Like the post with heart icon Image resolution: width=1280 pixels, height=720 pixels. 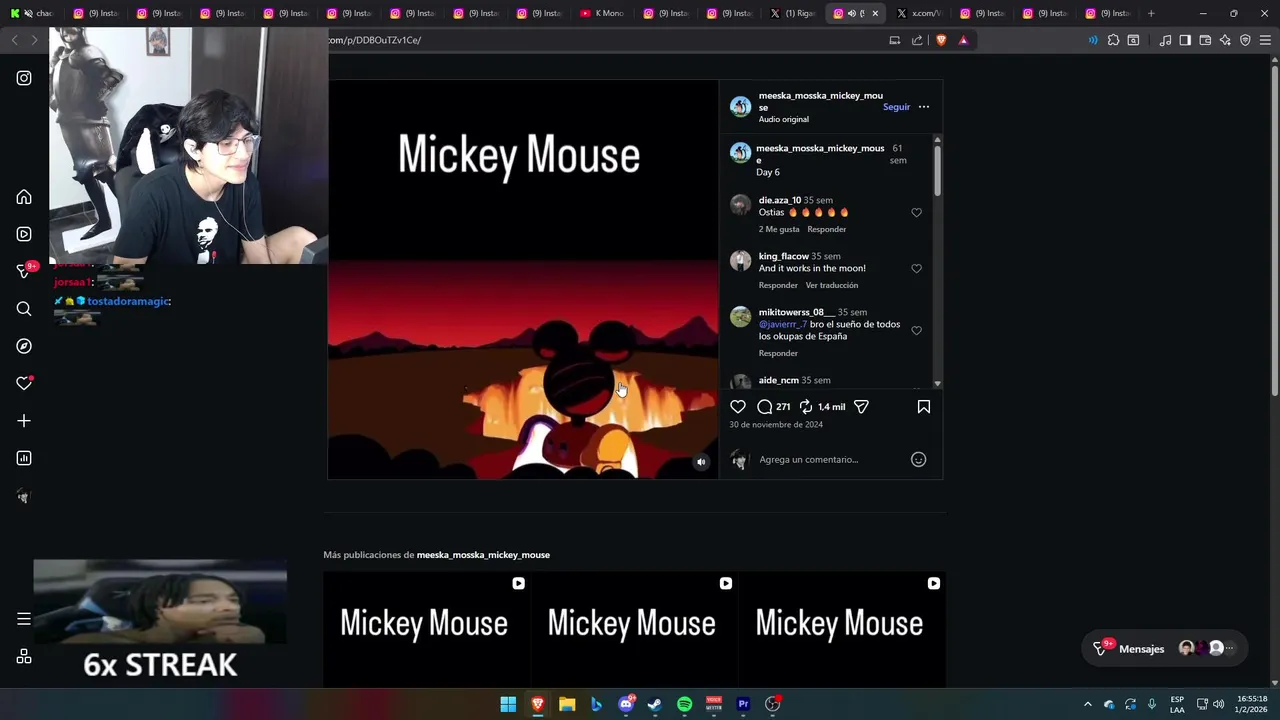pos(738,407)
